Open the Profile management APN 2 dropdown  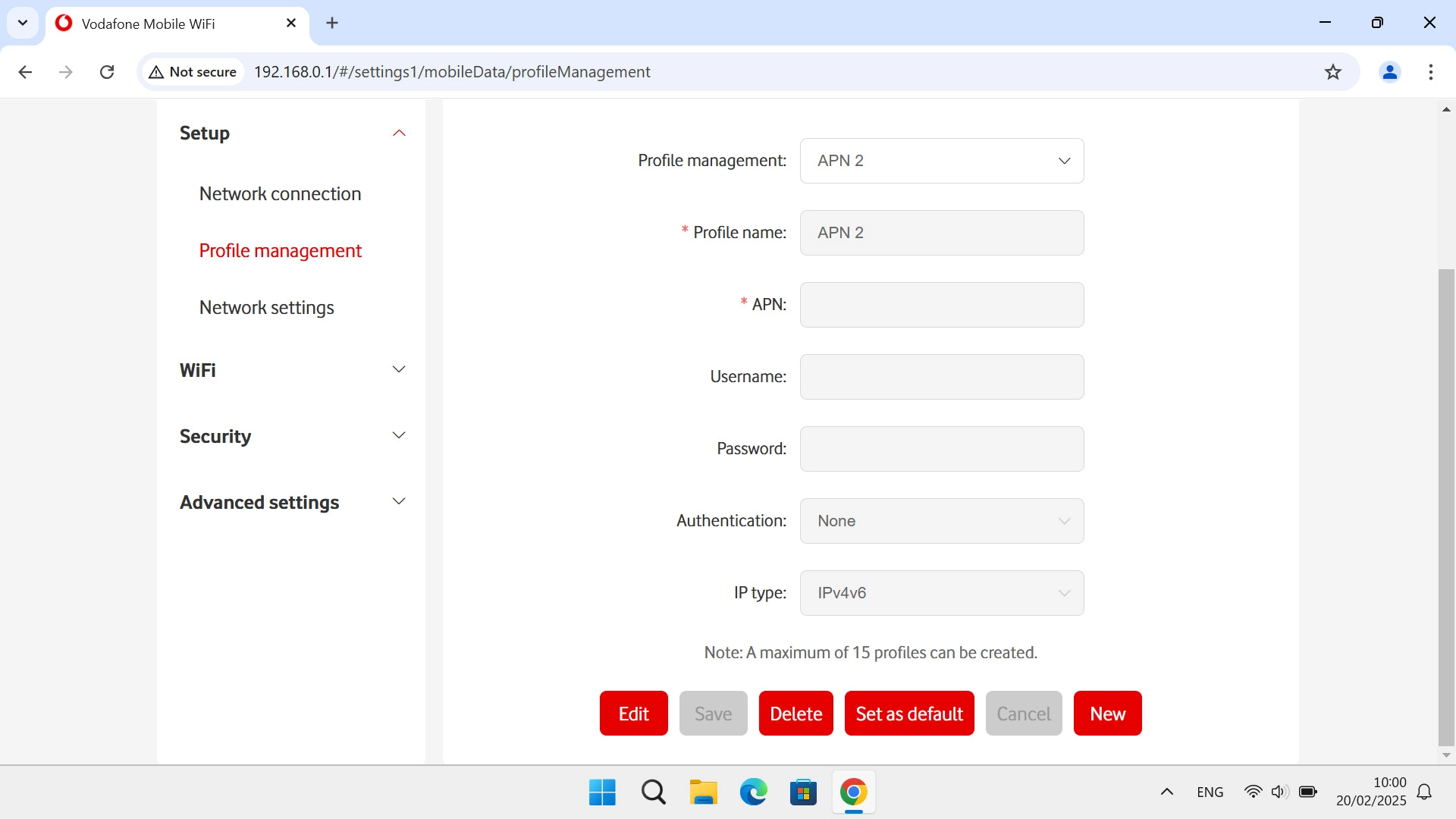(941, 161)
